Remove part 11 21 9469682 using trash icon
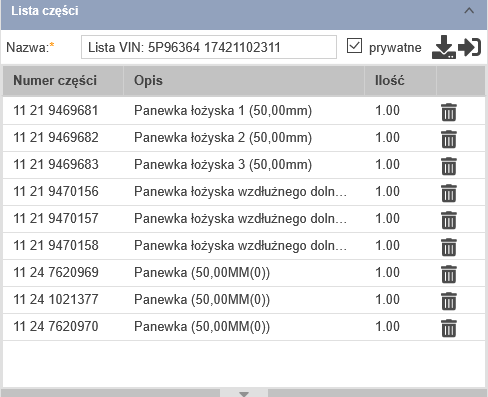 tap(449, 139)
